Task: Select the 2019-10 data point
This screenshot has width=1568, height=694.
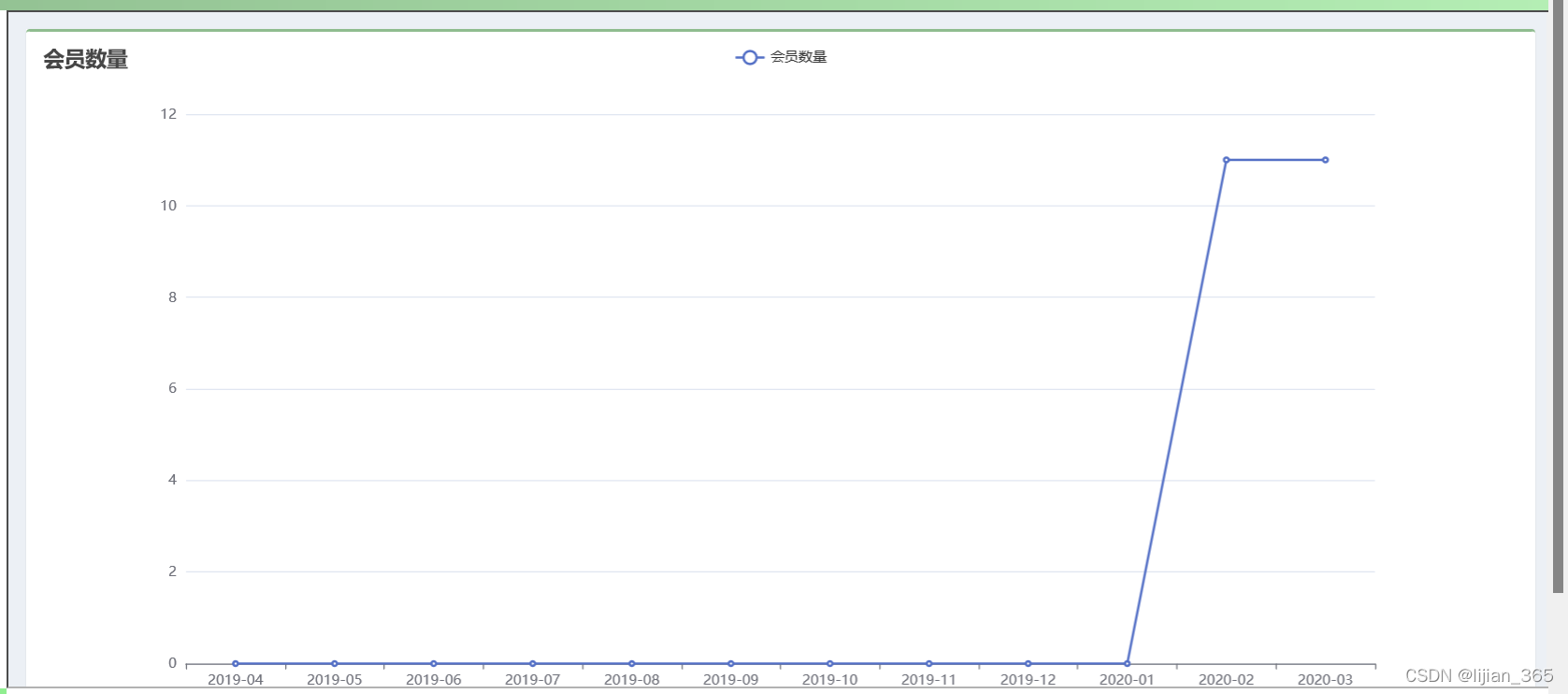Action: pos(829,663)
